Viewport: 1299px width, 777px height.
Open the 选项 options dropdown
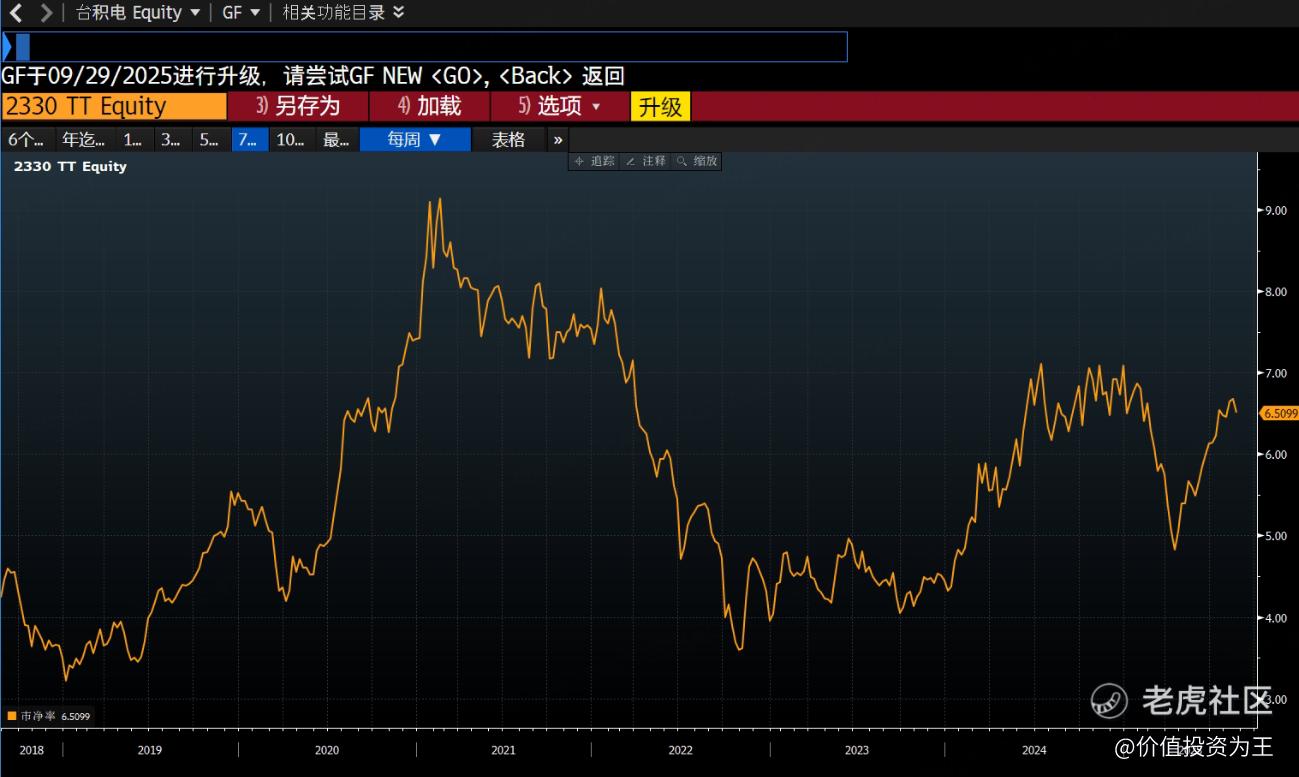pos(559,106)
